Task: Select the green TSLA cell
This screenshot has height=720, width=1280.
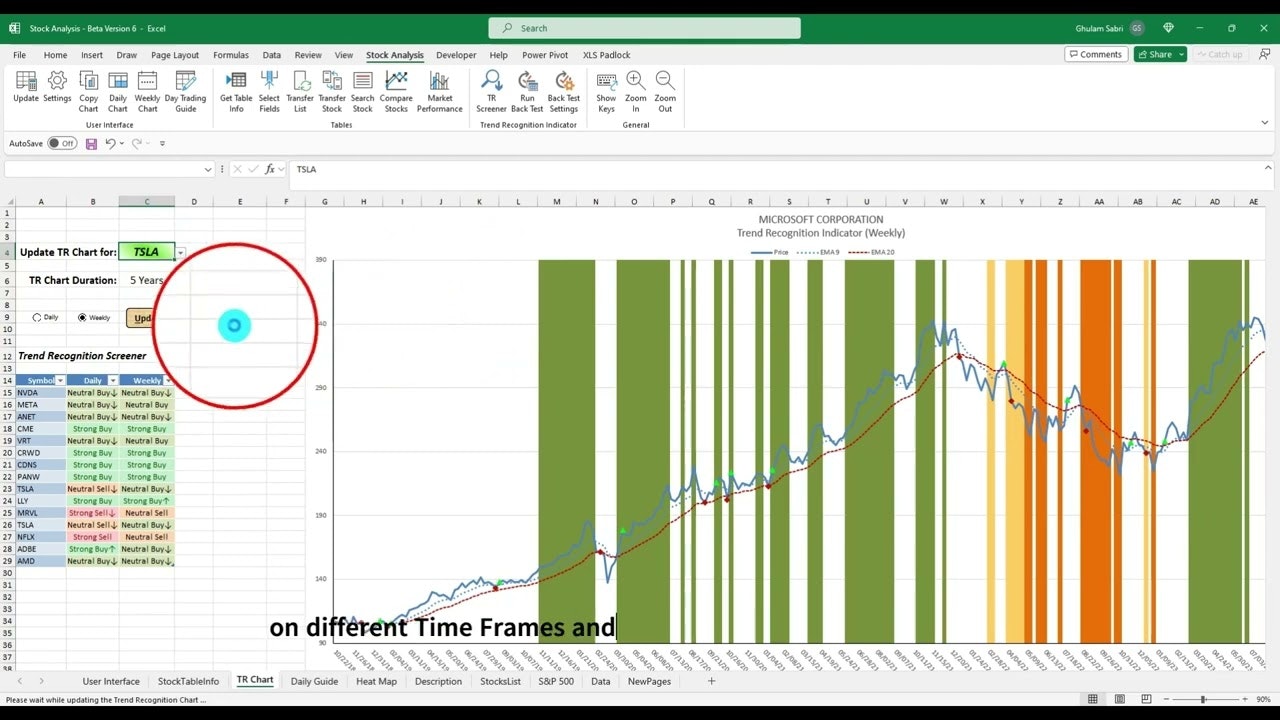Action: click(146, 252)
